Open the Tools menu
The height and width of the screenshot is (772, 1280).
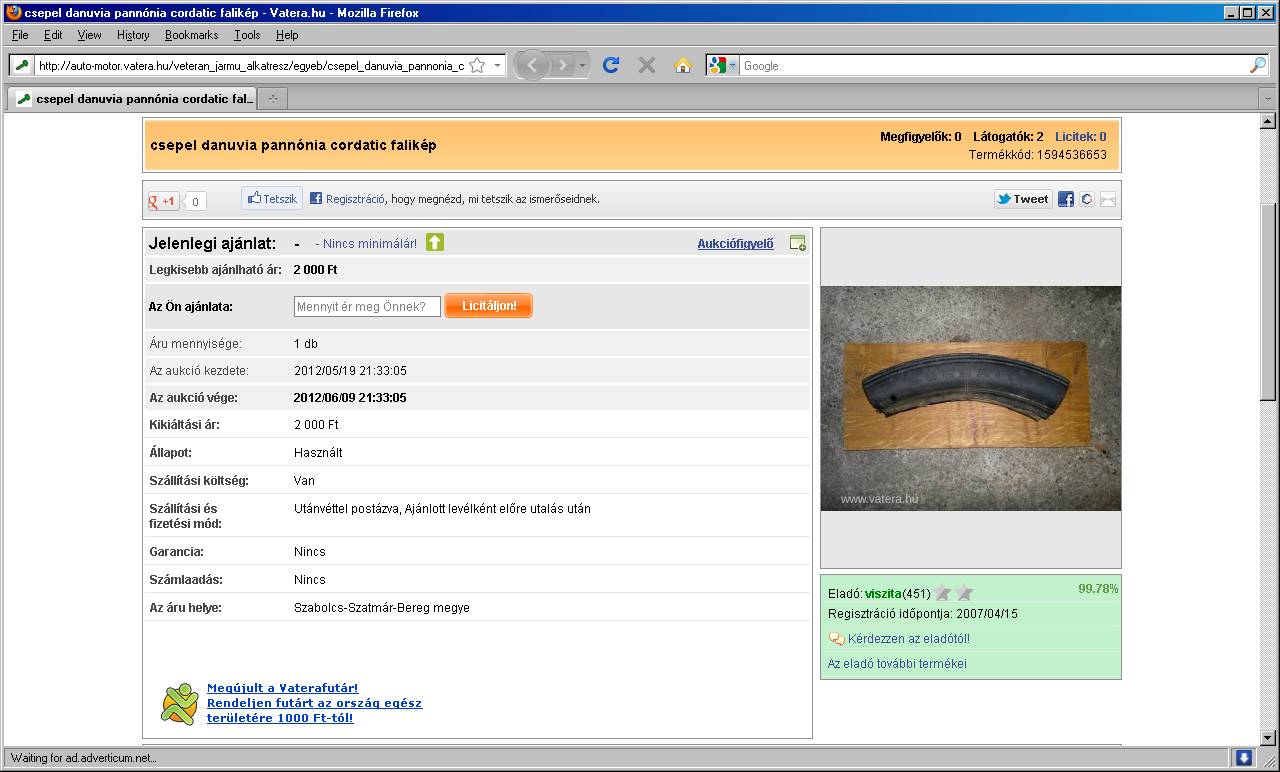click(247, 35)
